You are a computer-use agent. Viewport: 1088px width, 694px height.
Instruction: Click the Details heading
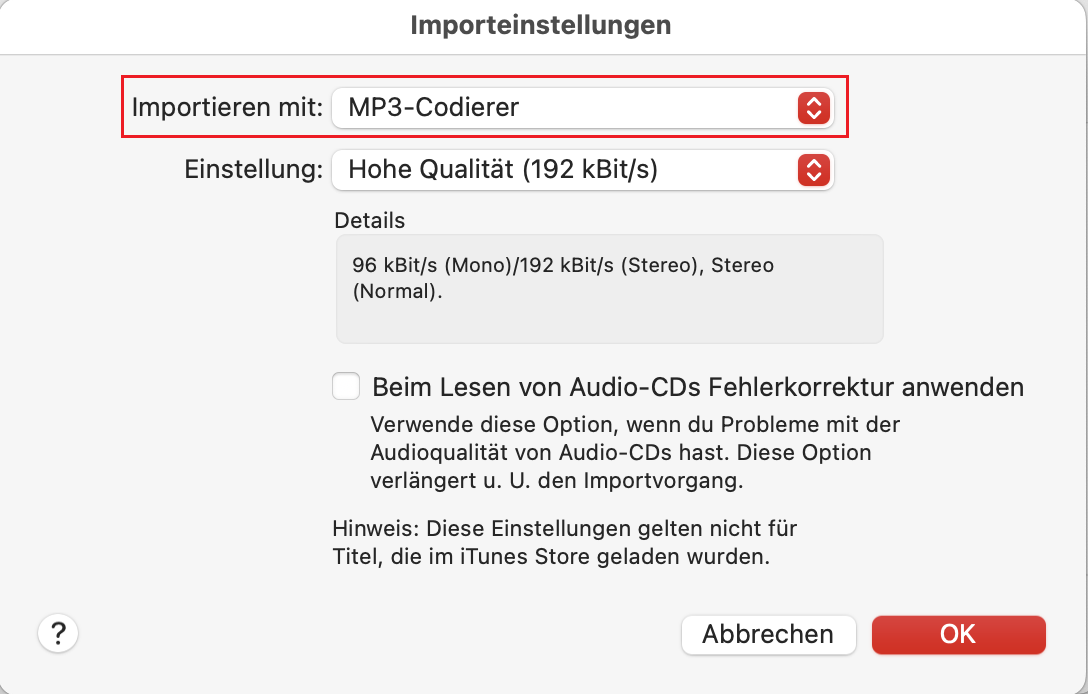370,220
